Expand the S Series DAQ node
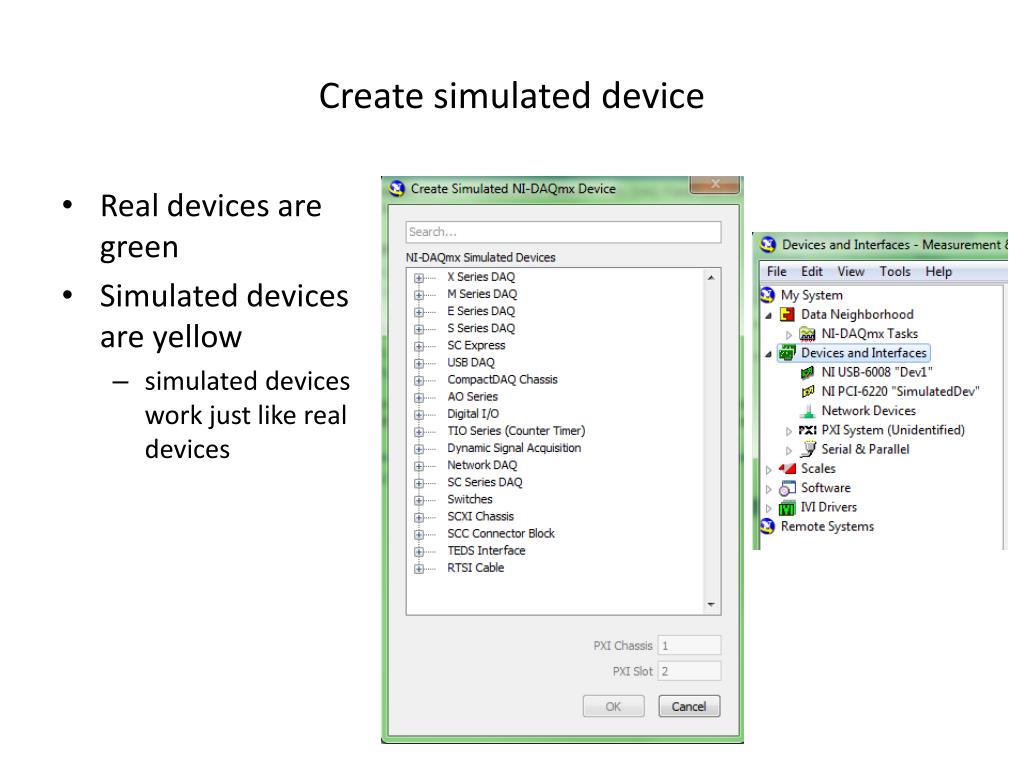 click(x=419, y=328)
